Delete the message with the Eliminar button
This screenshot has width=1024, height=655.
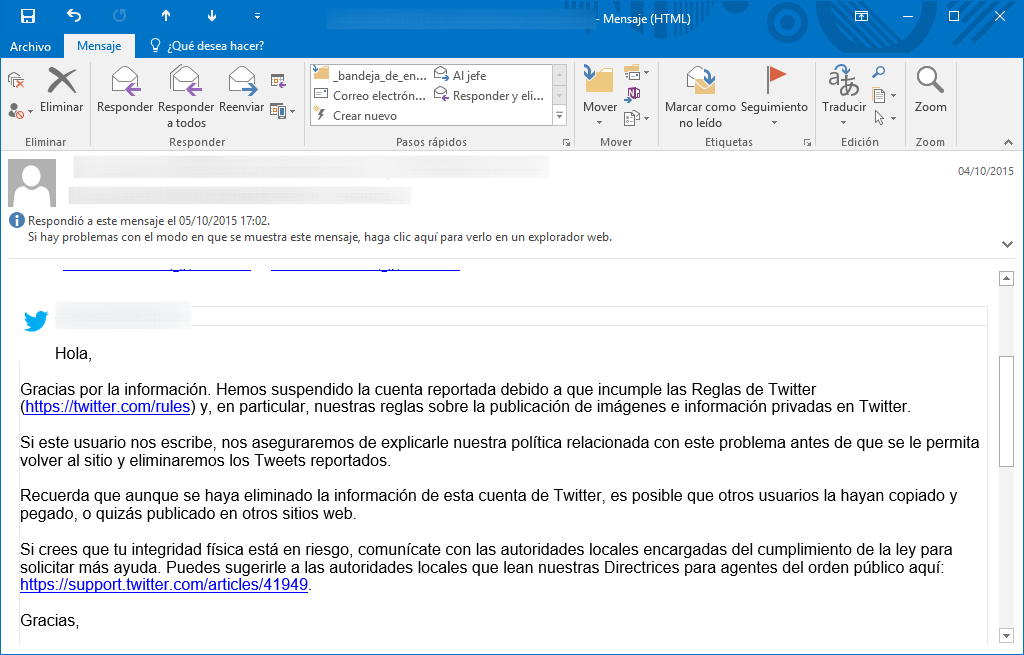[61, 91]
